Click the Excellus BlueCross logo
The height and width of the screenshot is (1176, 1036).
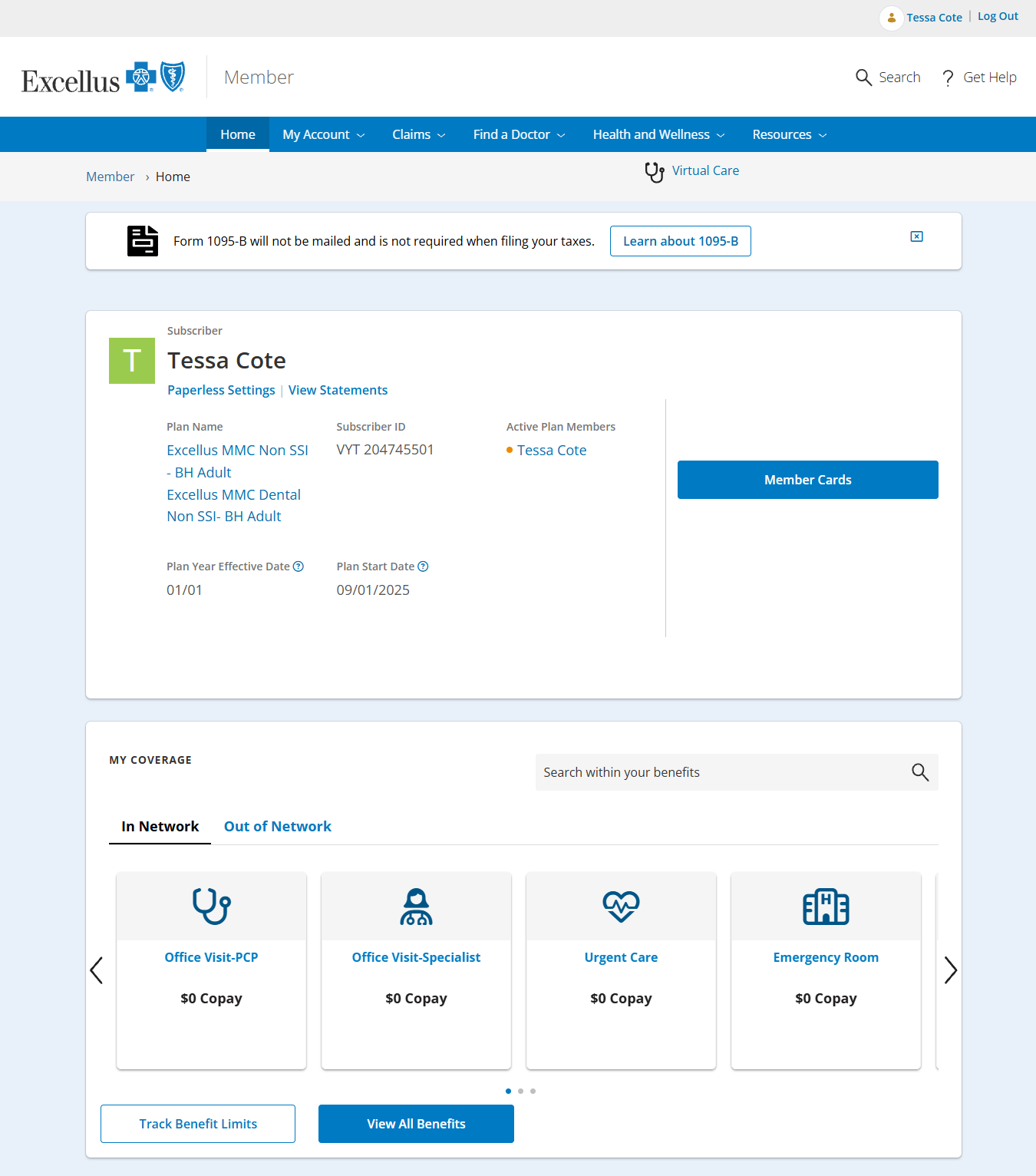pyautogui.click(x=104, y=78)
